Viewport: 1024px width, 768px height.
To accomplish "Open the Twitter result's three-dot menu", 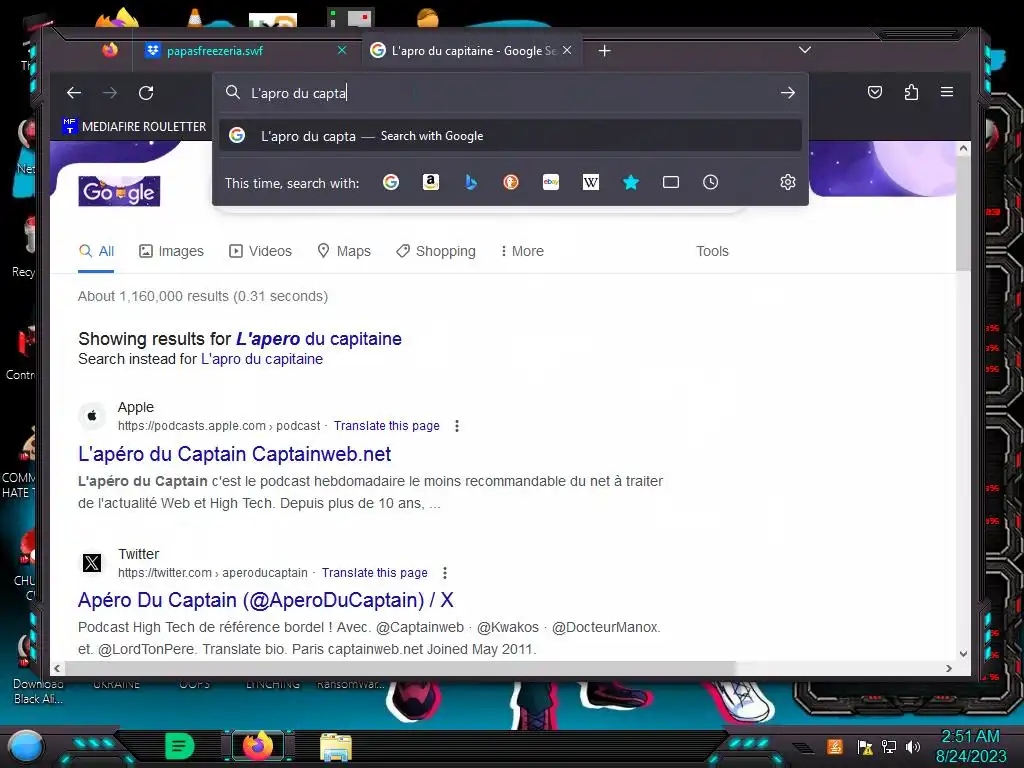I will (x=445, y=573).
